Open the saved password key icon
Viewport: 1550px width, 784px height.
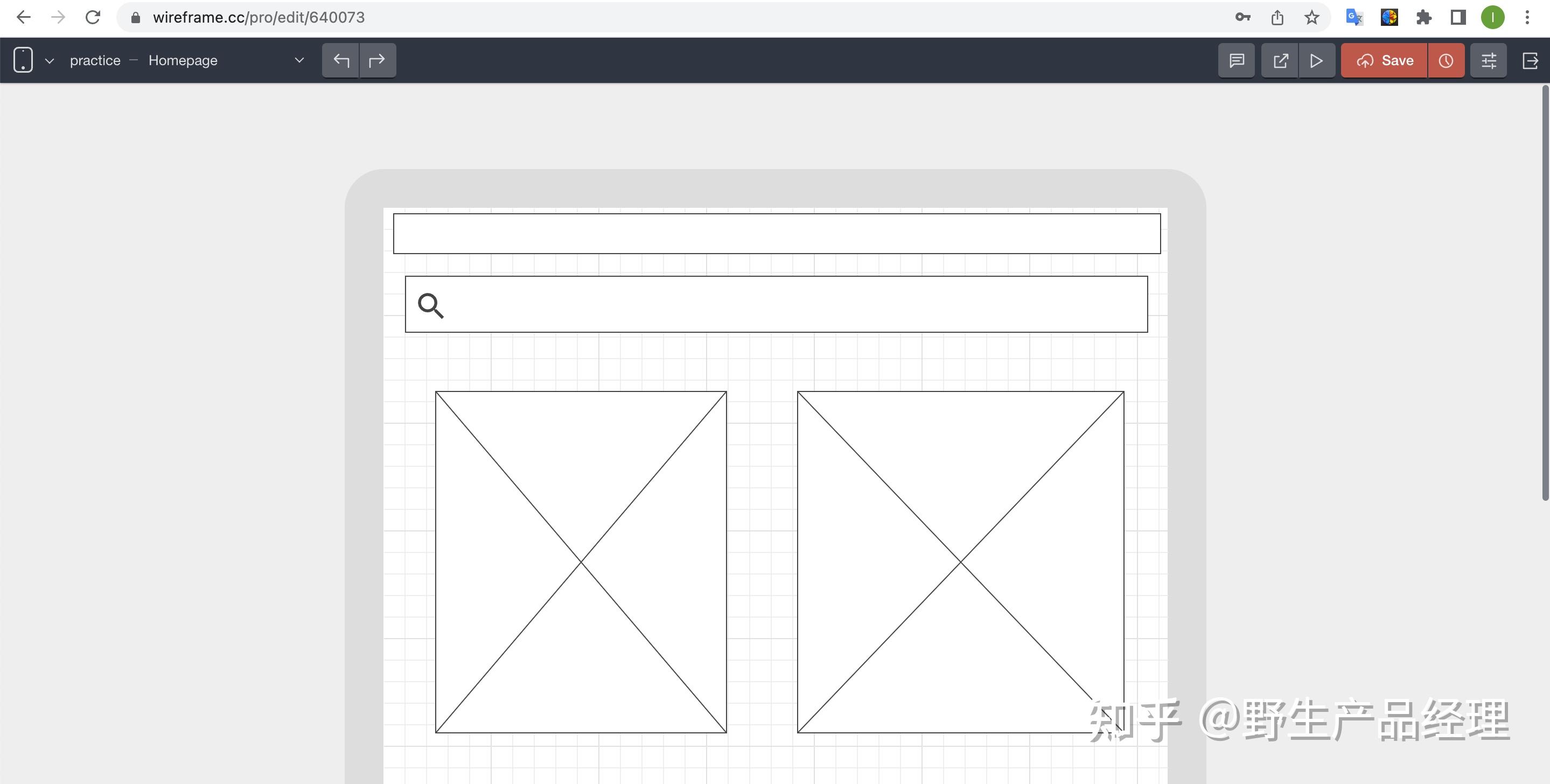coord(1242,17)
